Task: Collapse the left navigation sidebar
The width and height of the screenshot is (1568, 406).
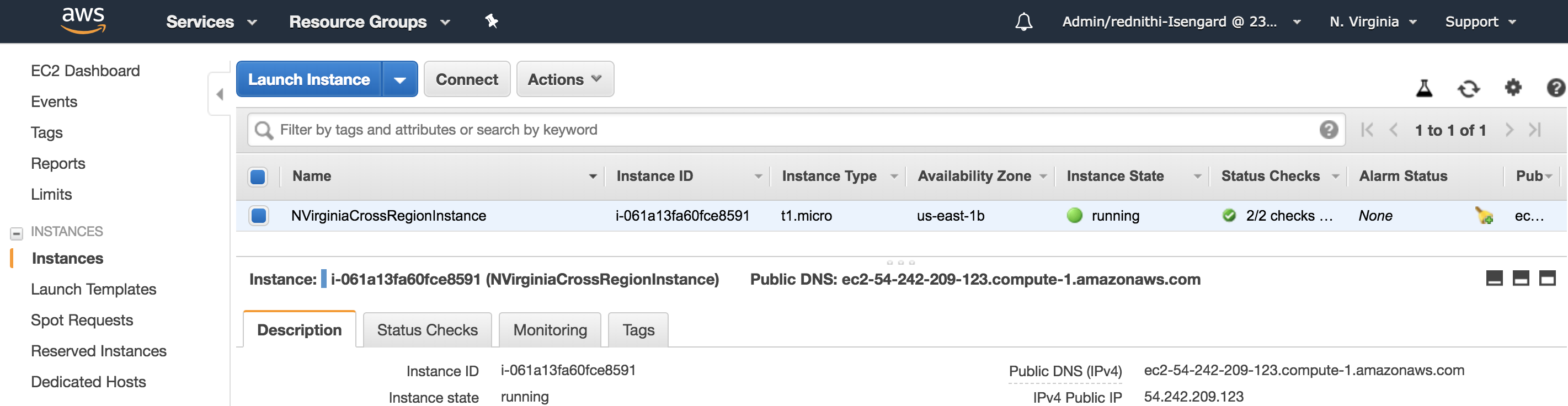Action: tap(220, 94)
